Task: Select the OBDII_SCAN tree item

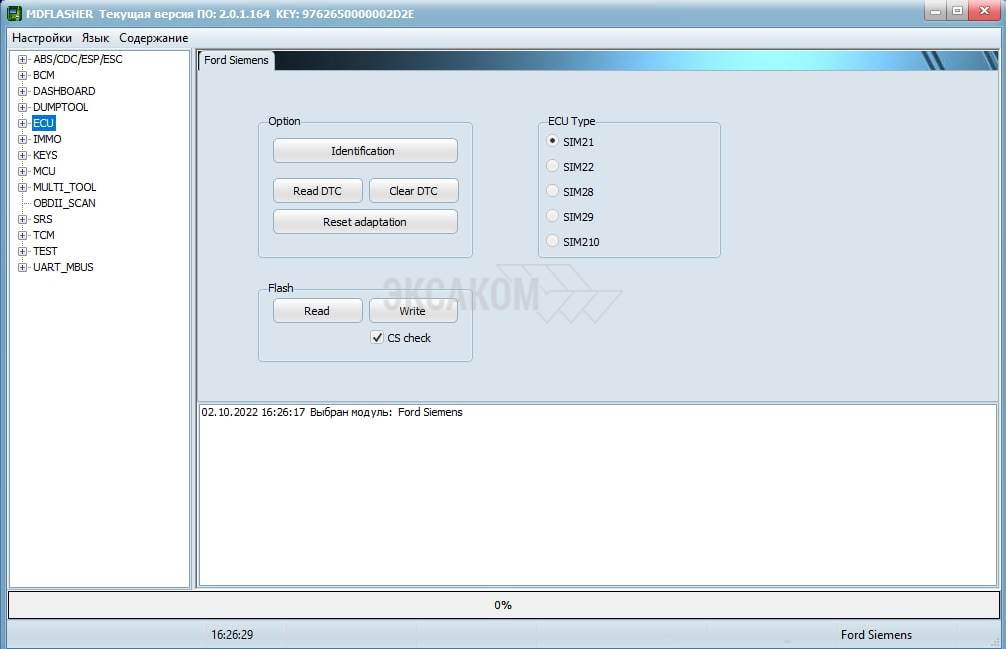Action: (x=64, y=203)
